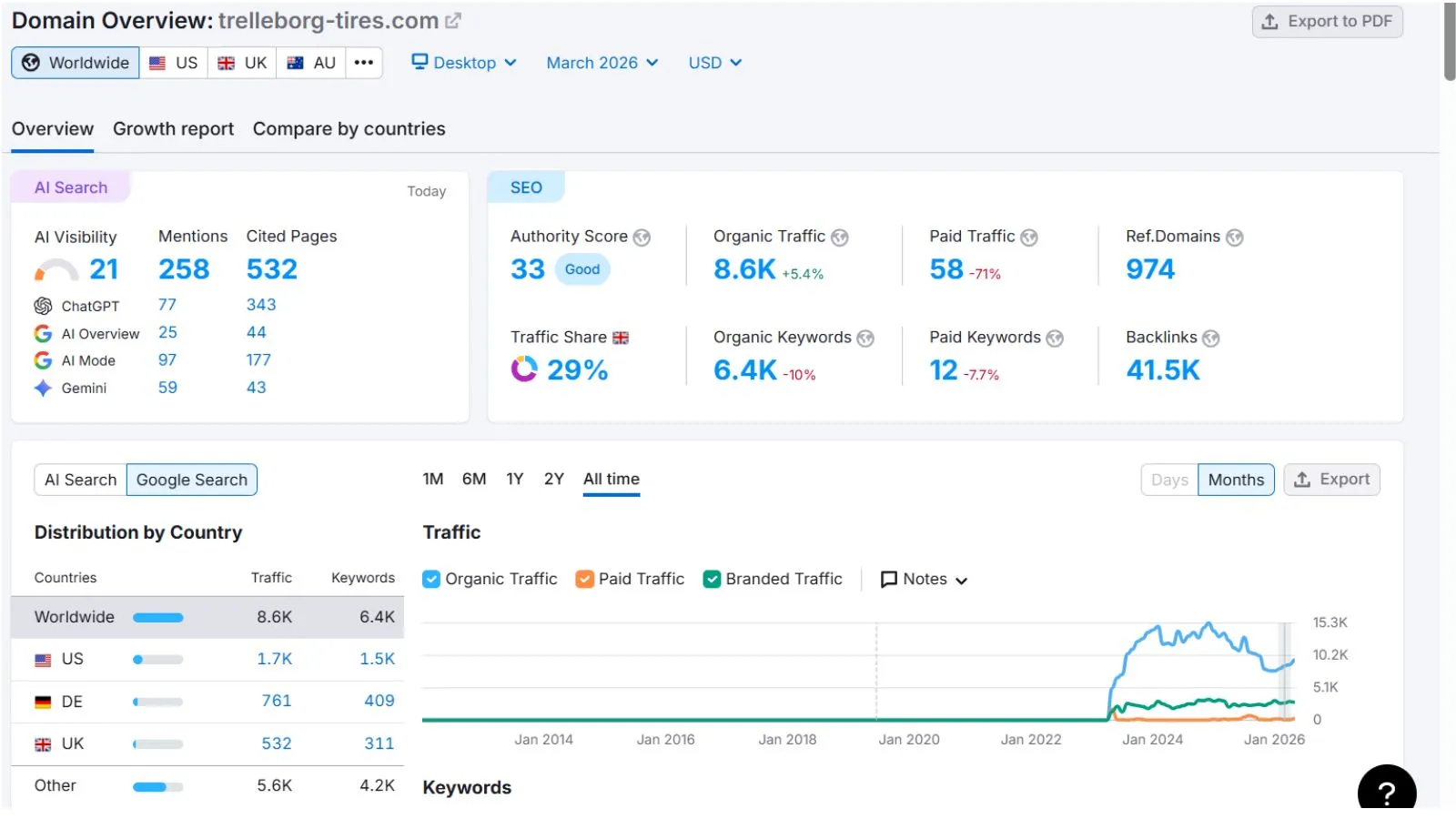The image size is (1456, 819).
Task: Open the Desktop device dropdown
Action: [464, 63]
